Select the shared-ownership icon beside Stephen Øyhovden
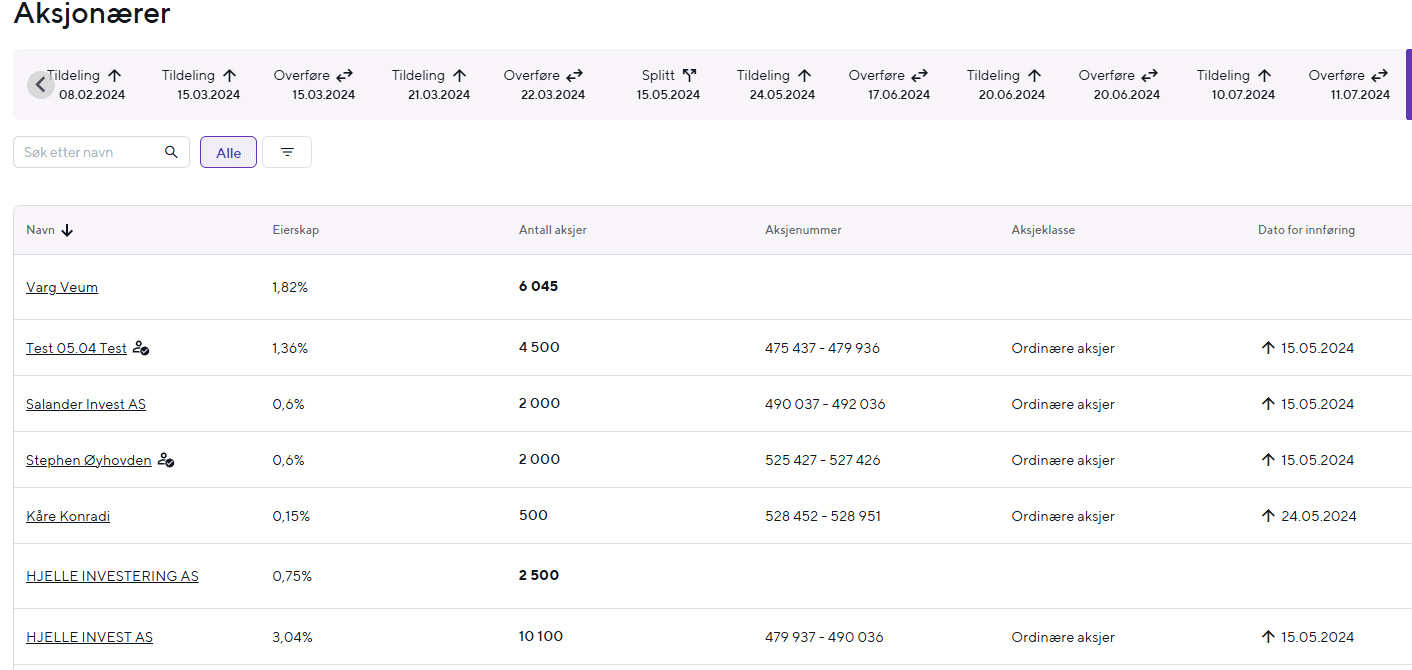 166,461
